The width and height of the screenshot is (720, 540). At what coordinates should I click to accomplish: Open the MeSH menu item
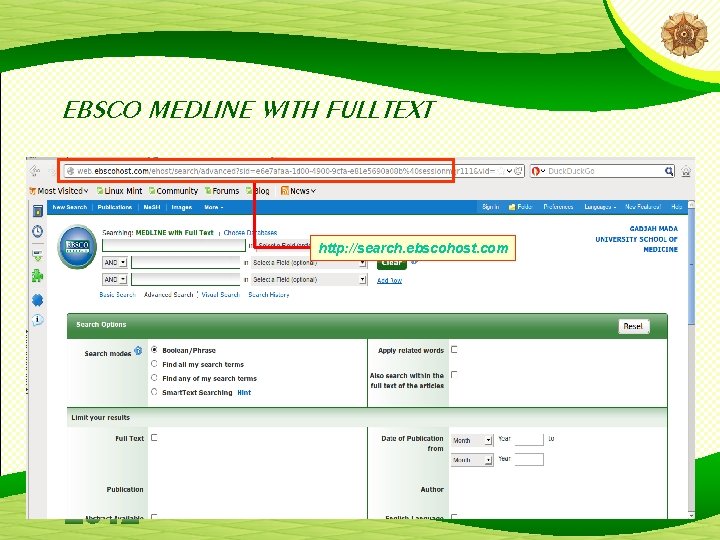pos(152,207)
